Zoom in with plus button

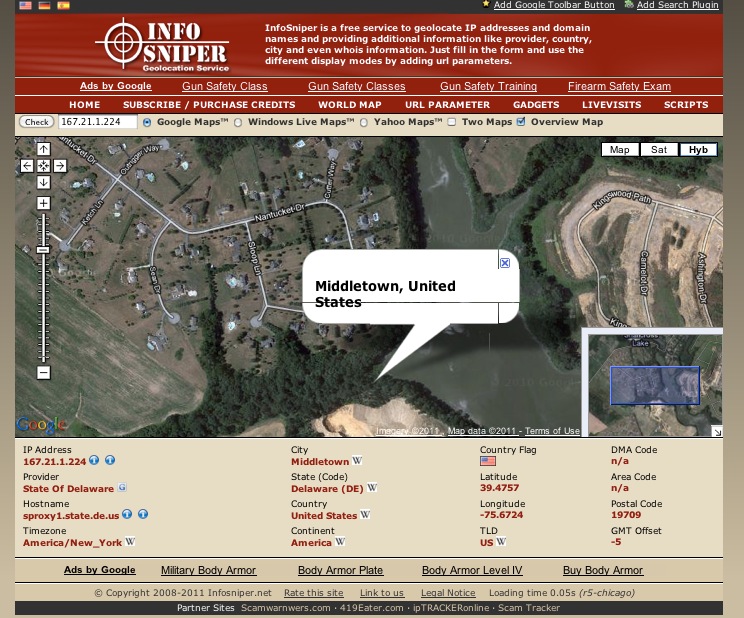pos(44,203)
